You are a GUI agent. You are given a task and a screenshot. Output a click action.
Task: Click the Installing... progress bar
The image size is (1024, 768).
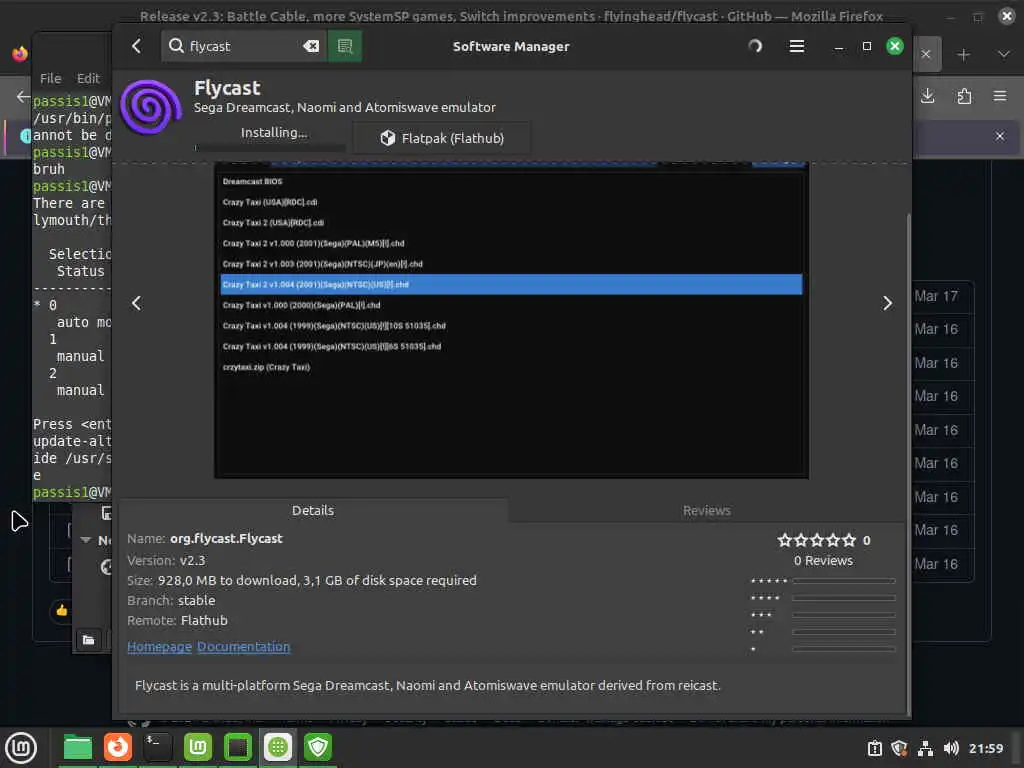pos(270,148)
